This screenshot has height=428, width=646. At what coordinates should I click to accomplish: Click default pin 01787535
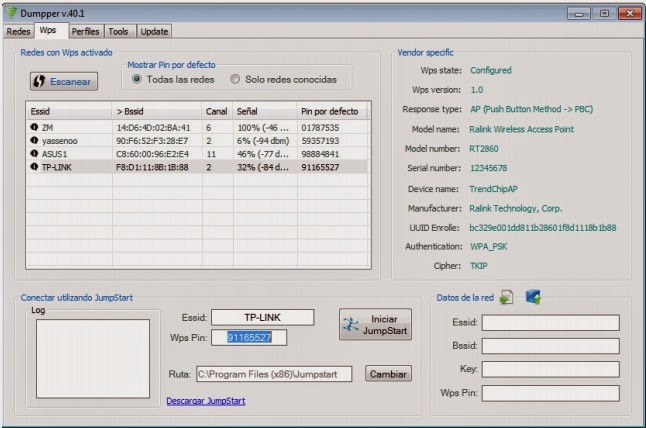point(320,128)
